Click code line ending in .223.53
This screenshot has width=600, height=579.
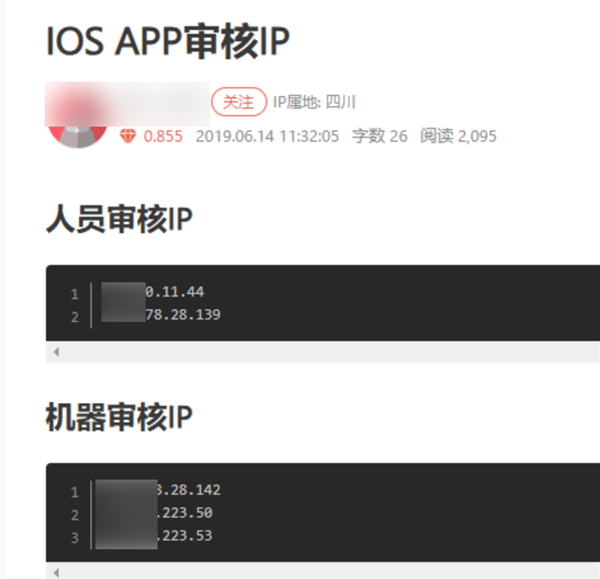pos(154,536)
